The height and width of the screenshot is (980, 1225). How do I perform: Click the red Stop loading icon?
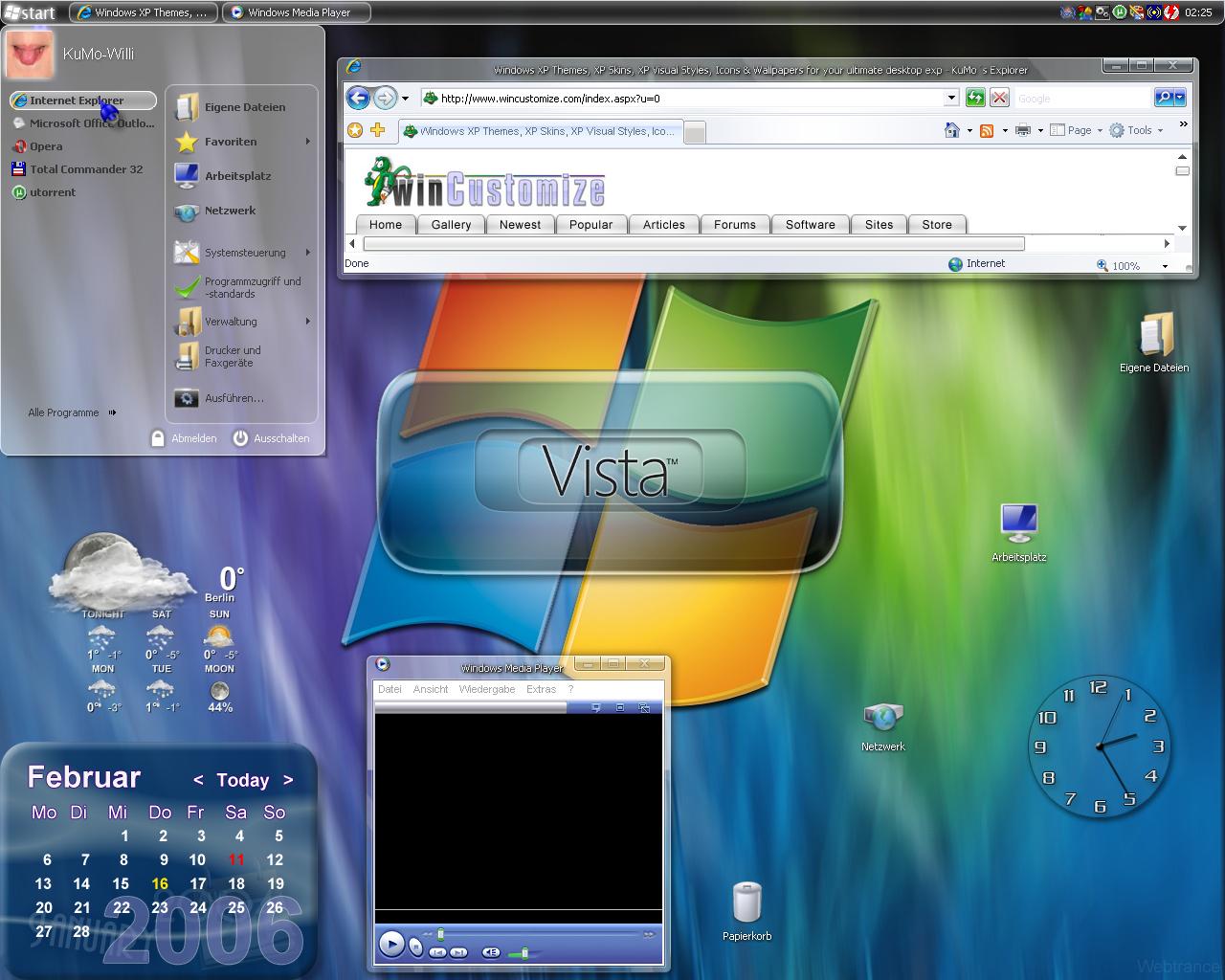point(999,98)
